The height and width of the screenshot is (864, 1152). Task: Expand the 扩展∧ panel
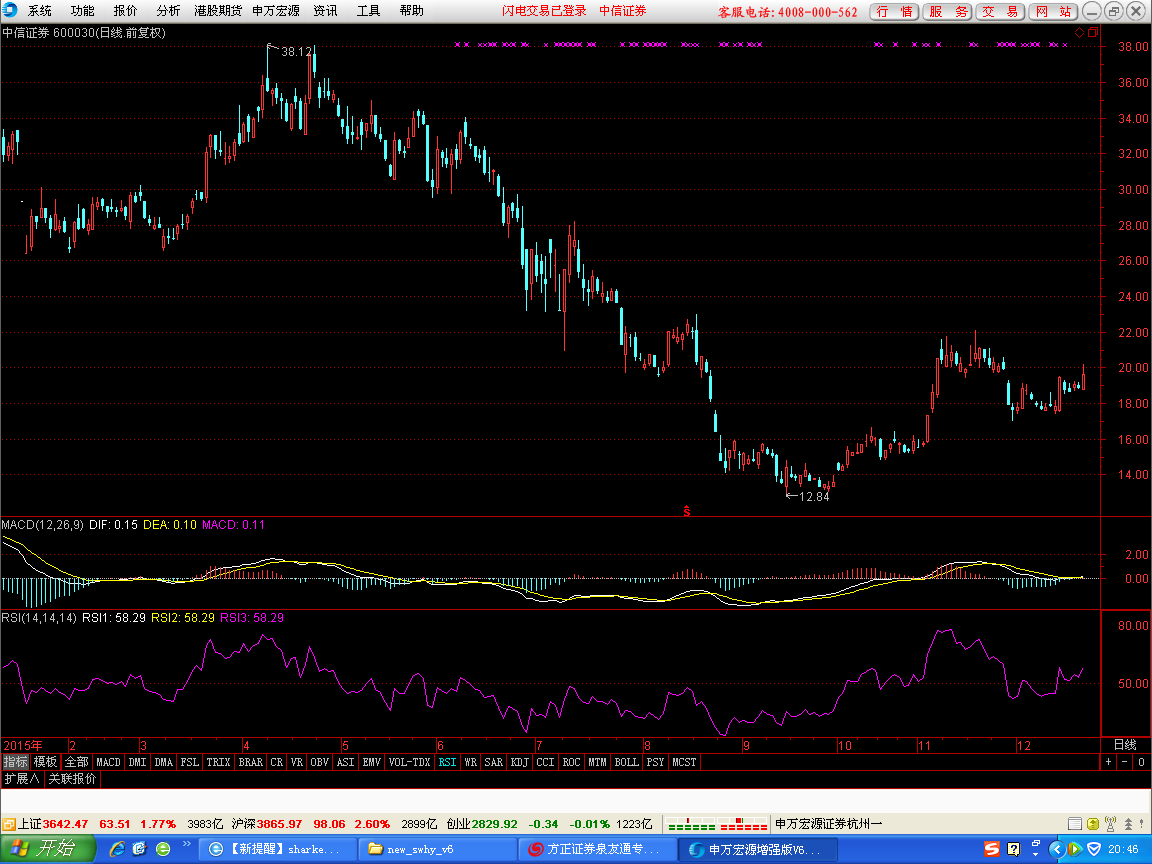[22, 778]
